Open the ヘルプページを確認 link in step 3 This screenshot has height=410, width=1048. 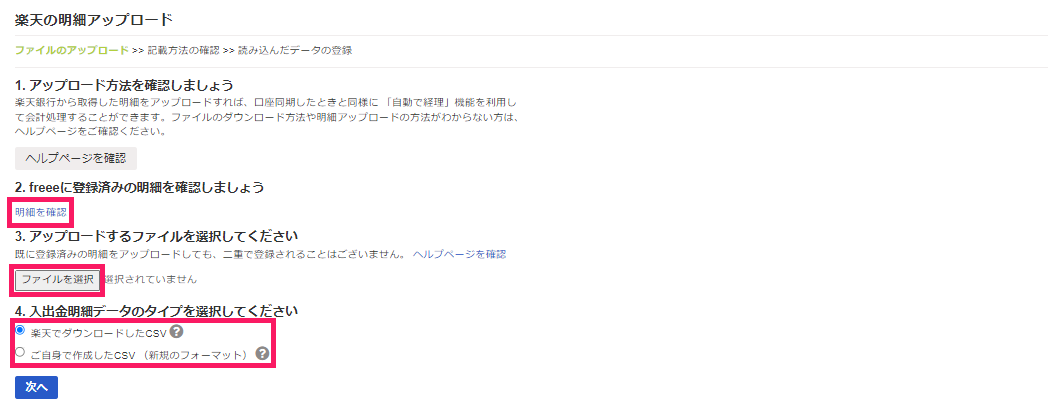pos(459,254)
